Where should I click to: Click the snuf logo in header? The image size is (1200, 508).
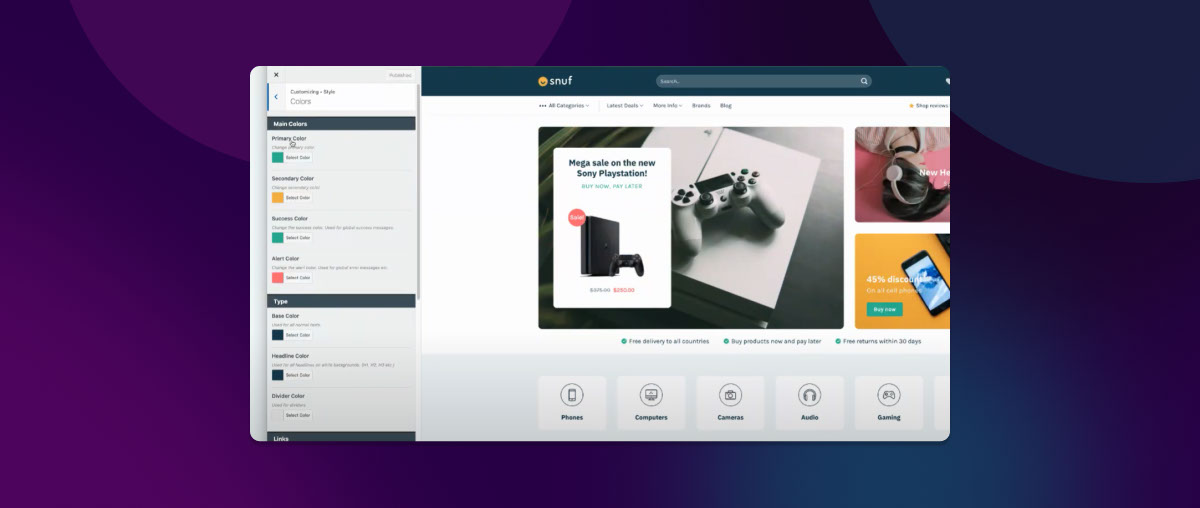(555, 81)
